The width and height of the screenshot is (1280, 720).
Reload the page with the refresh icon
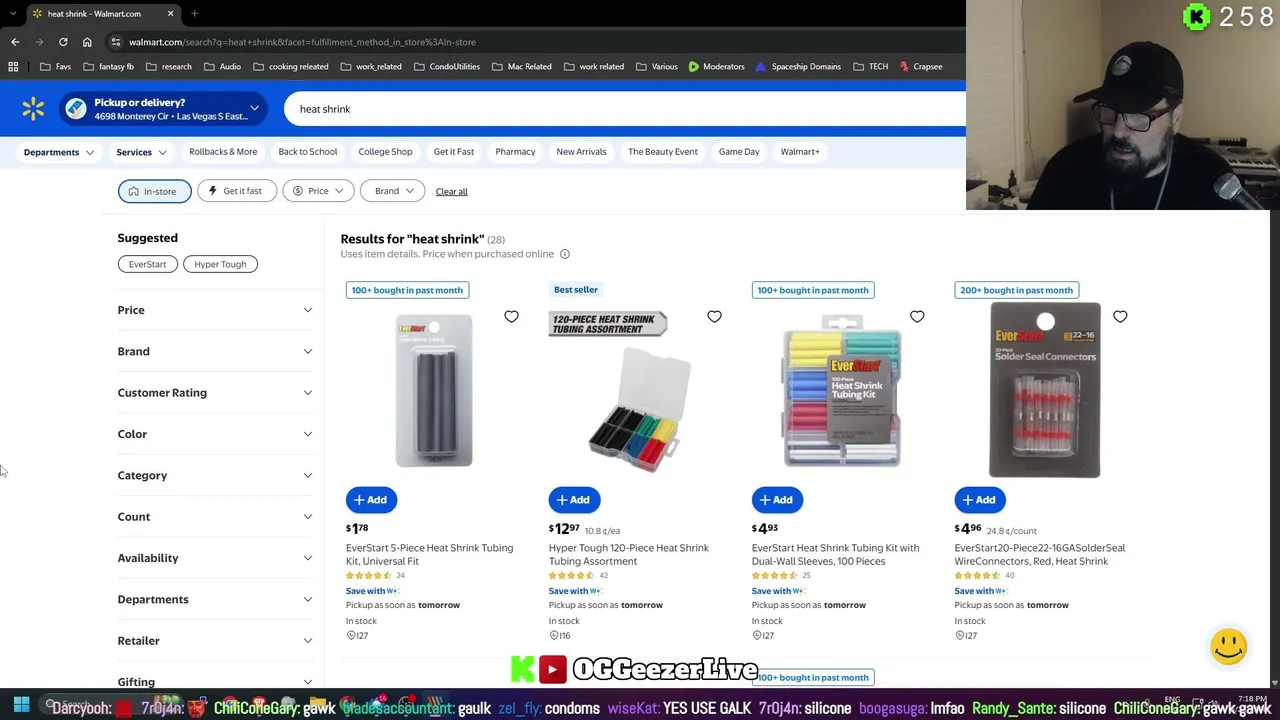point(63,42)
